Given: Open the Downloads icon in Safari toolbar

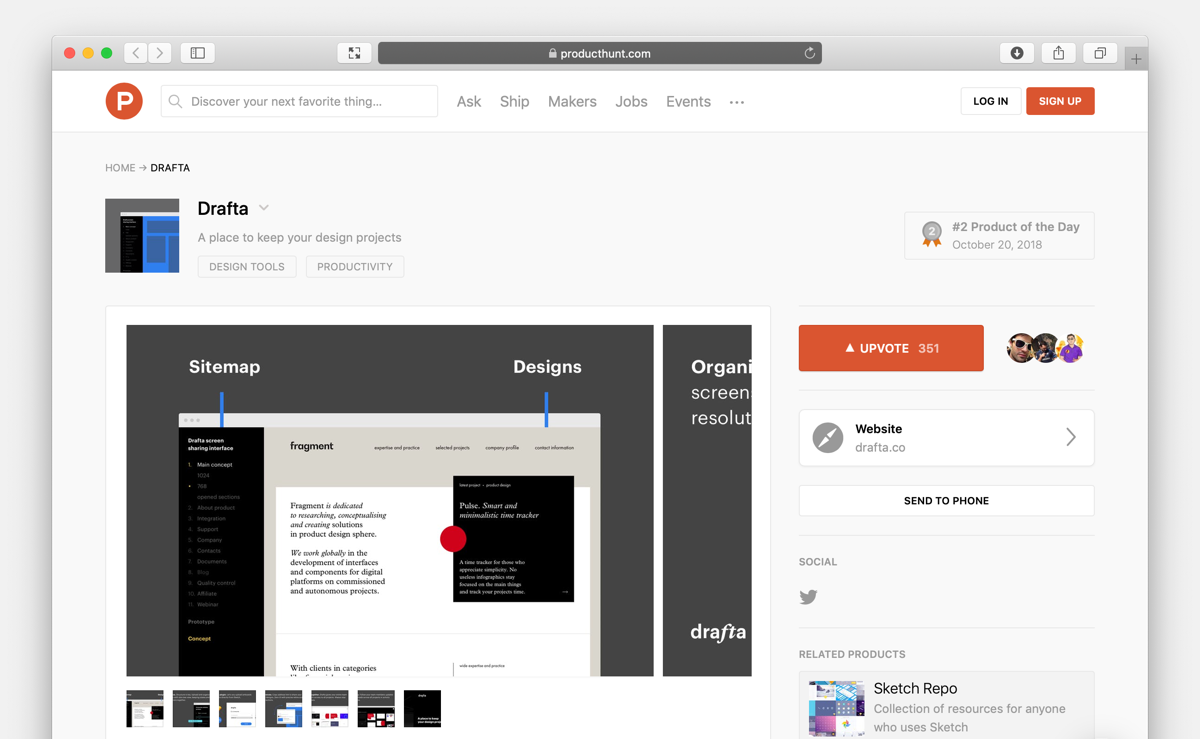Looking at the screenshot, I should tap(1017, 52).
